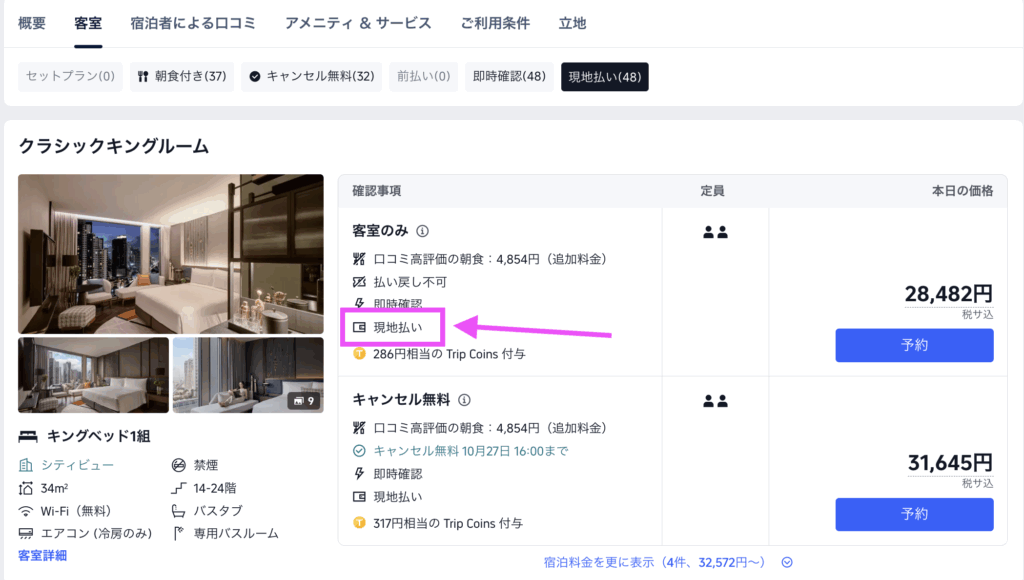Deselect the 現地払い(48) filter chip
This screenshot has height=580, width=1024.
[x=605, y=76]
